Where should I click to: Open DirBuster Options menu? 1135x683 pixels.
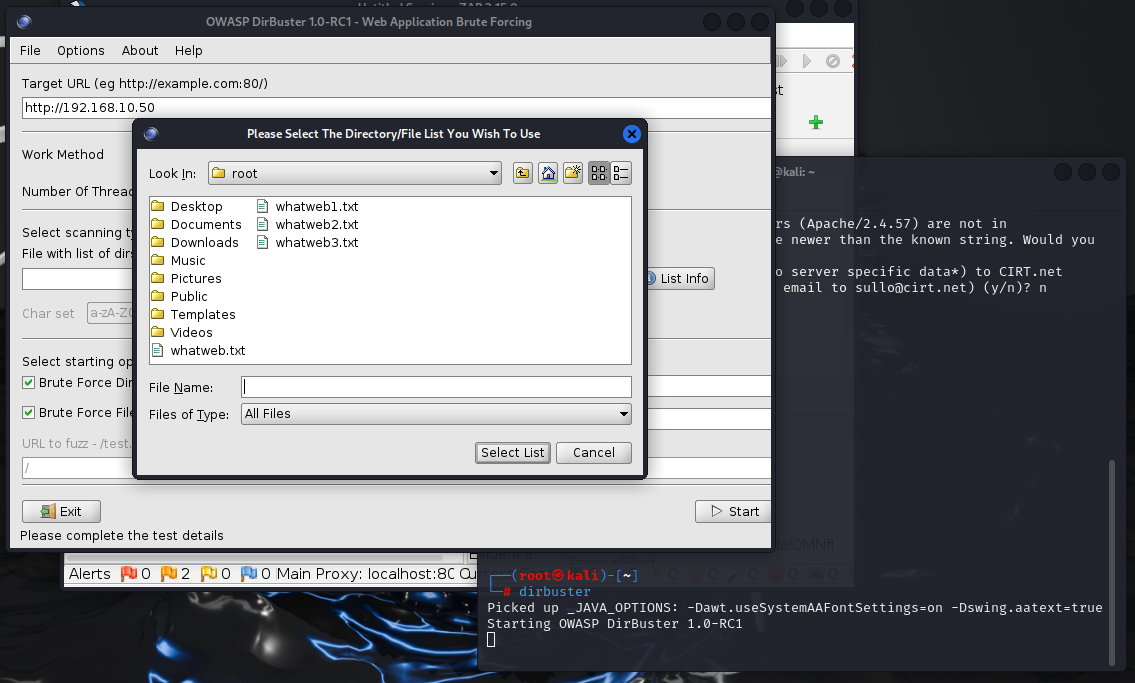click(x=80, y=51)
